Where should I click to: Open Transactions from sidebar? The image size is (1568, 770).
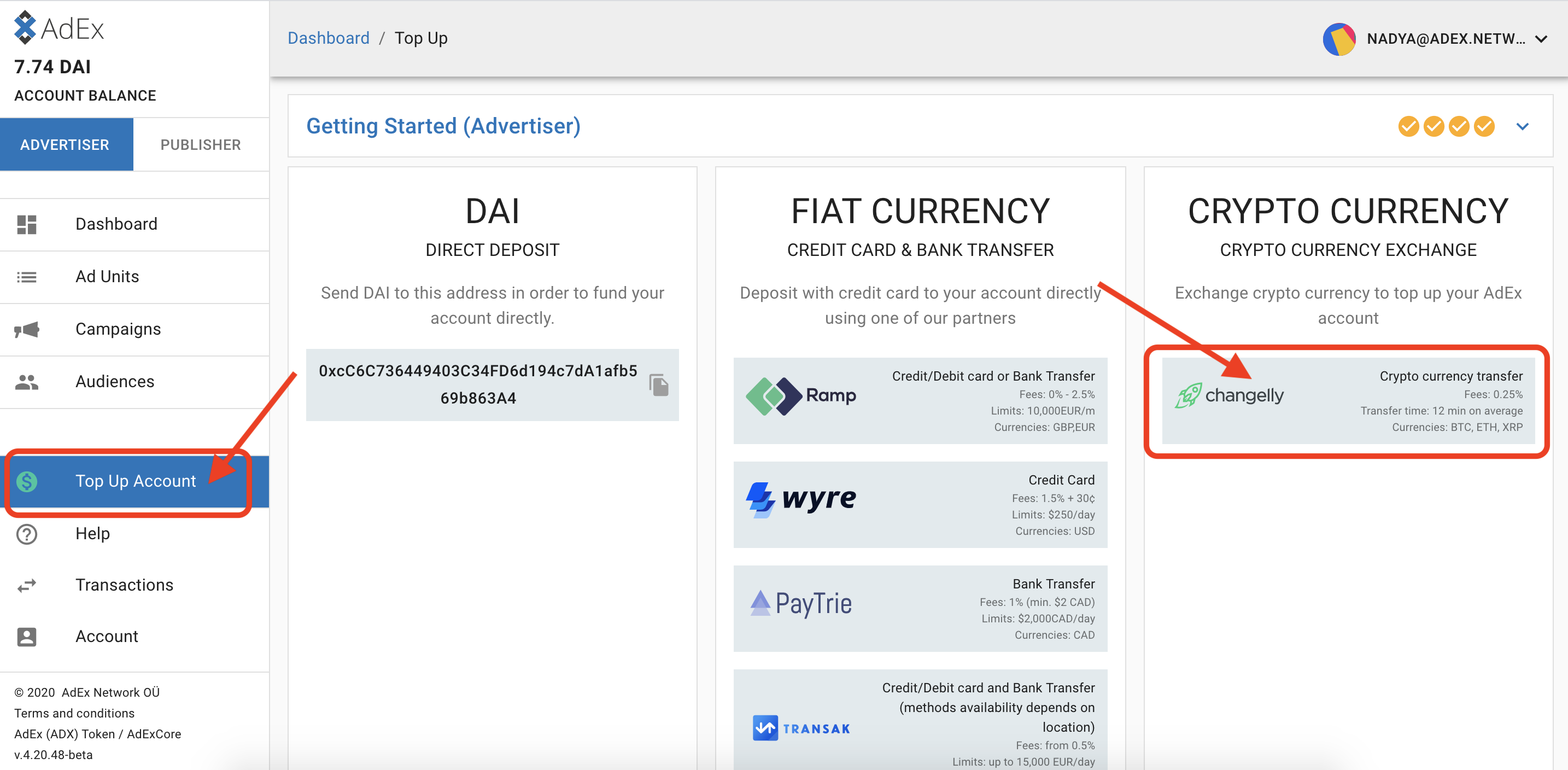click(134, 585)
